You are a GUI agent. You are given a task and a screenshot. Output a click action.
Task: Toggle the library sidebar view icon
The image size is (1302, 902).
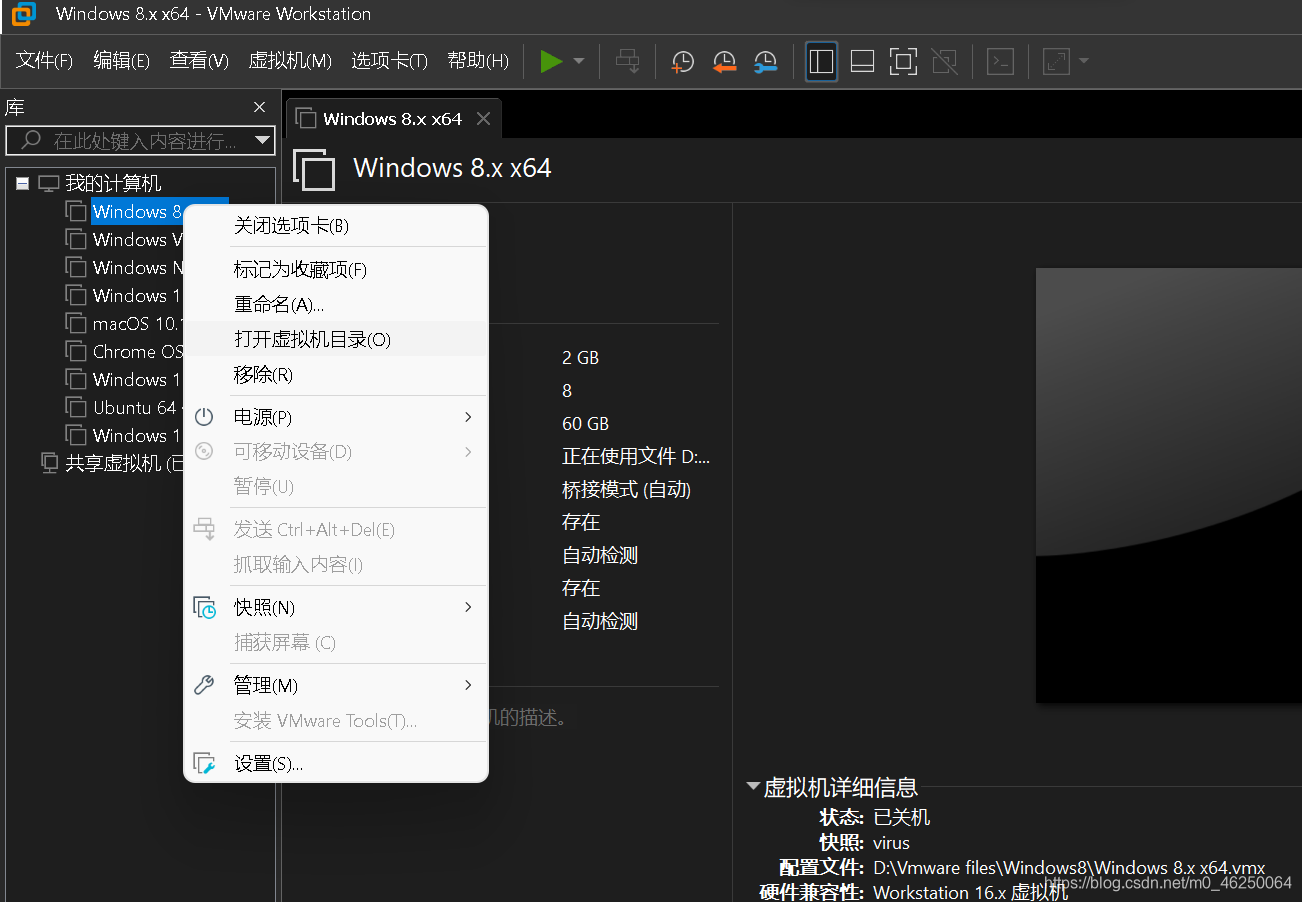821,61
